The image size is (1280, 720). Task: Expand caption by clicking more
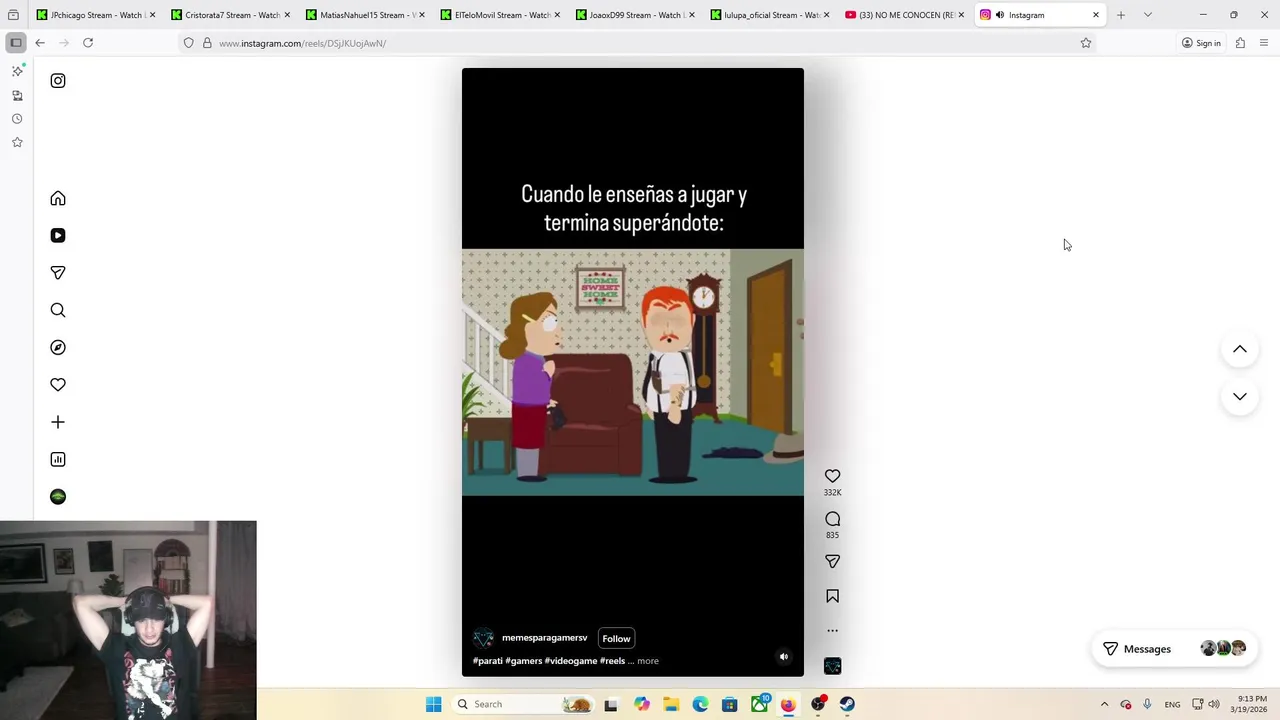(648, 661)
